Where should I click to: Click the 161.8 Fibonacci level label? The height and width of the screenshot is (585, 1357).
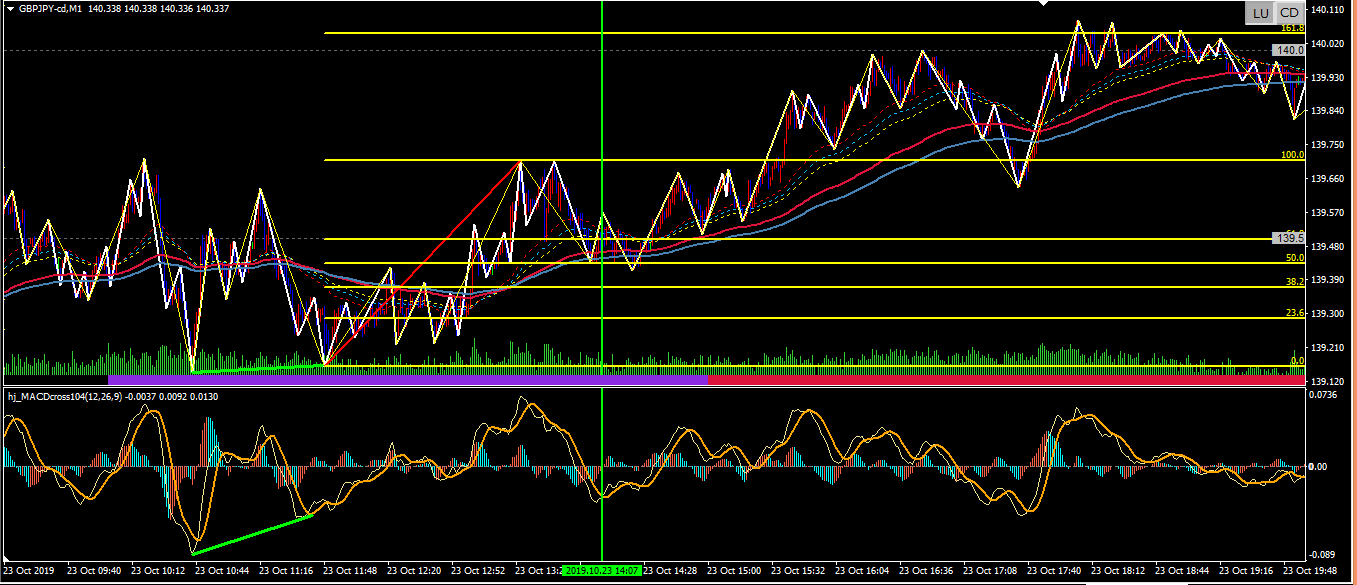pos(1292,29)
